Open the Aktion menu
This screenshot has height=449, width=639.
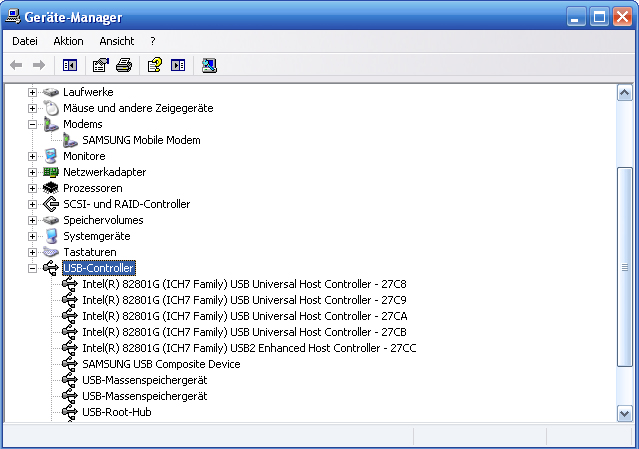pos(68,41)
